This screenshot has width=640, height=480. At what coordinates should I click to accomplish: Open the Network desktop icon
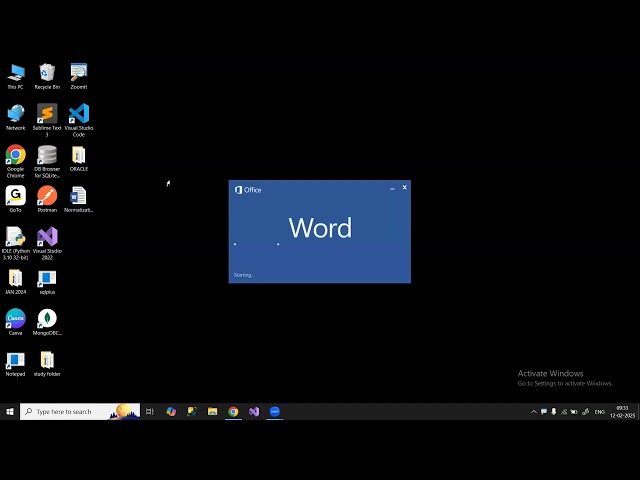tap(16, 117)
